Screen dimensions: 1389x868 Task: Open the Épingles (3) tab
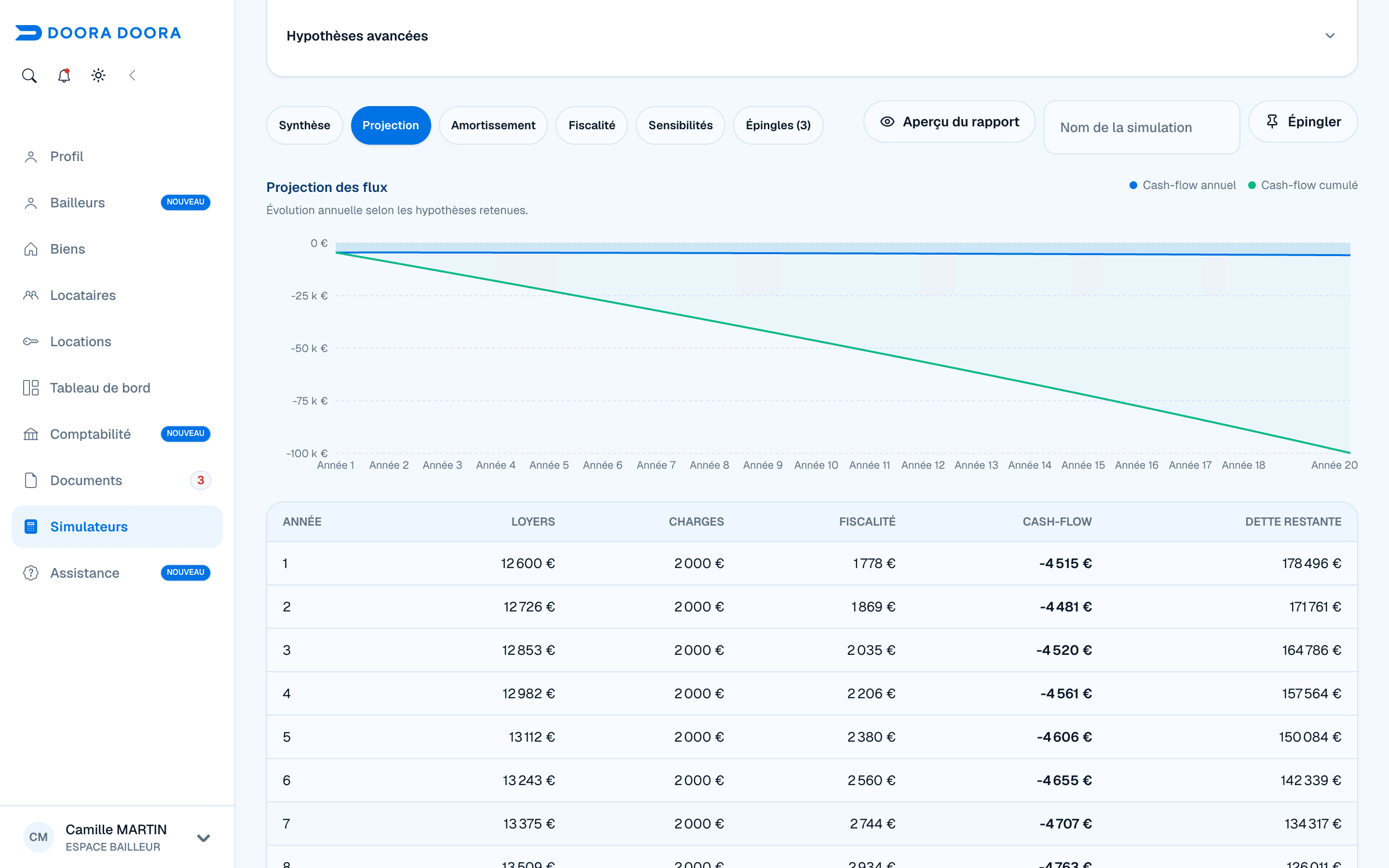pos(778,125)
